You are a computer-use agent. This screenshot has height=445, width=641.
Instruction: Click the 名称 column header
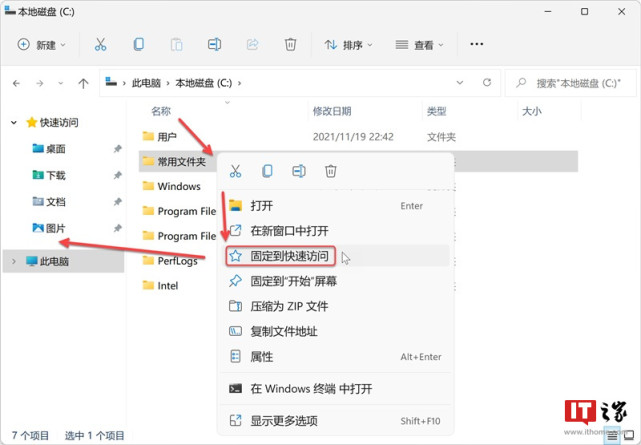coord(161,111)
